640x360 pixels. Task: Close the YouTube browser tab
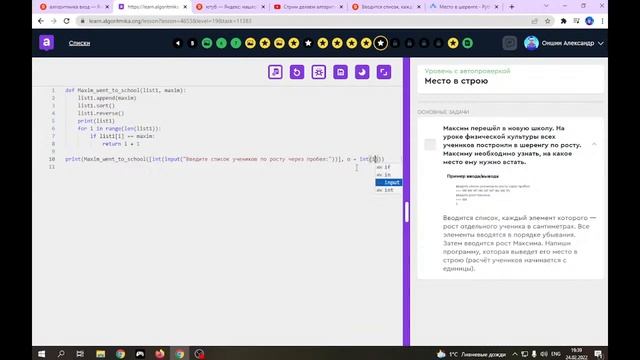(341, 7)
